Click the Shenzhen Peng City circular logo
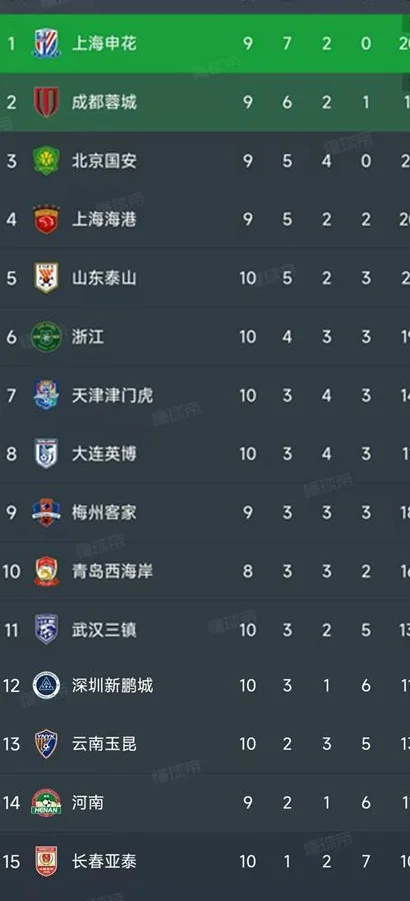 46,686
